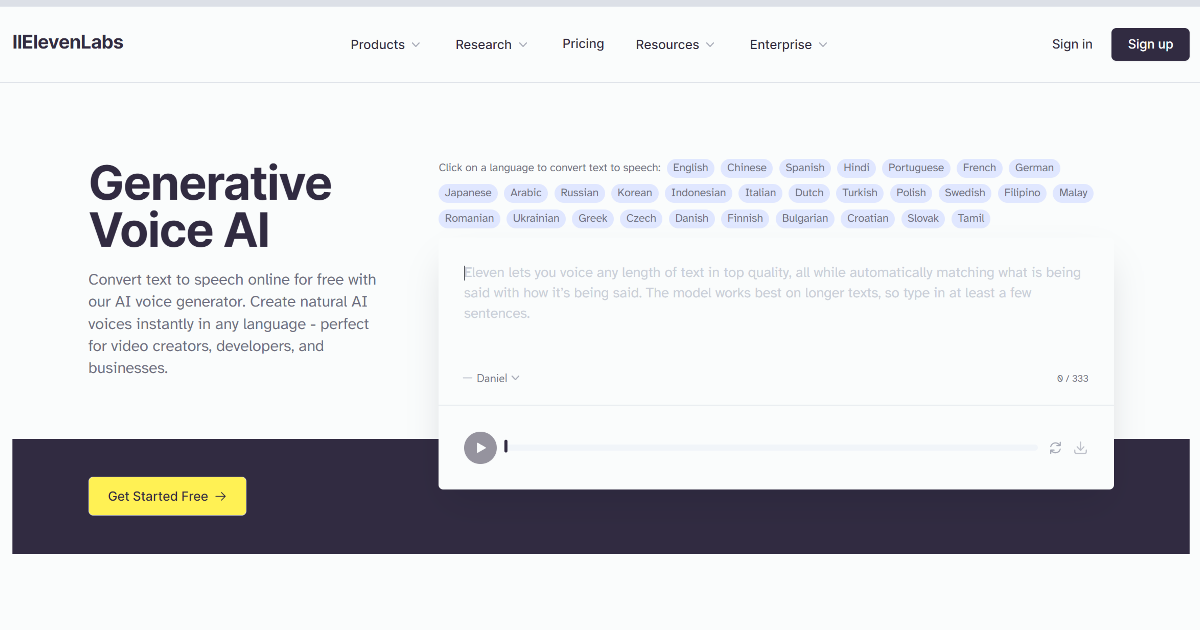Select the Korean language option

tap(634, 192)
